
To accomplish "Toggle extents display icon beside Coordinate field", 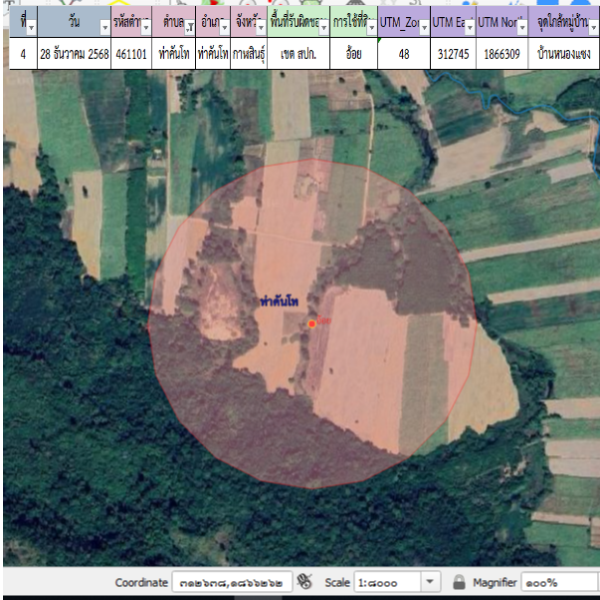I will pos(305,582).
